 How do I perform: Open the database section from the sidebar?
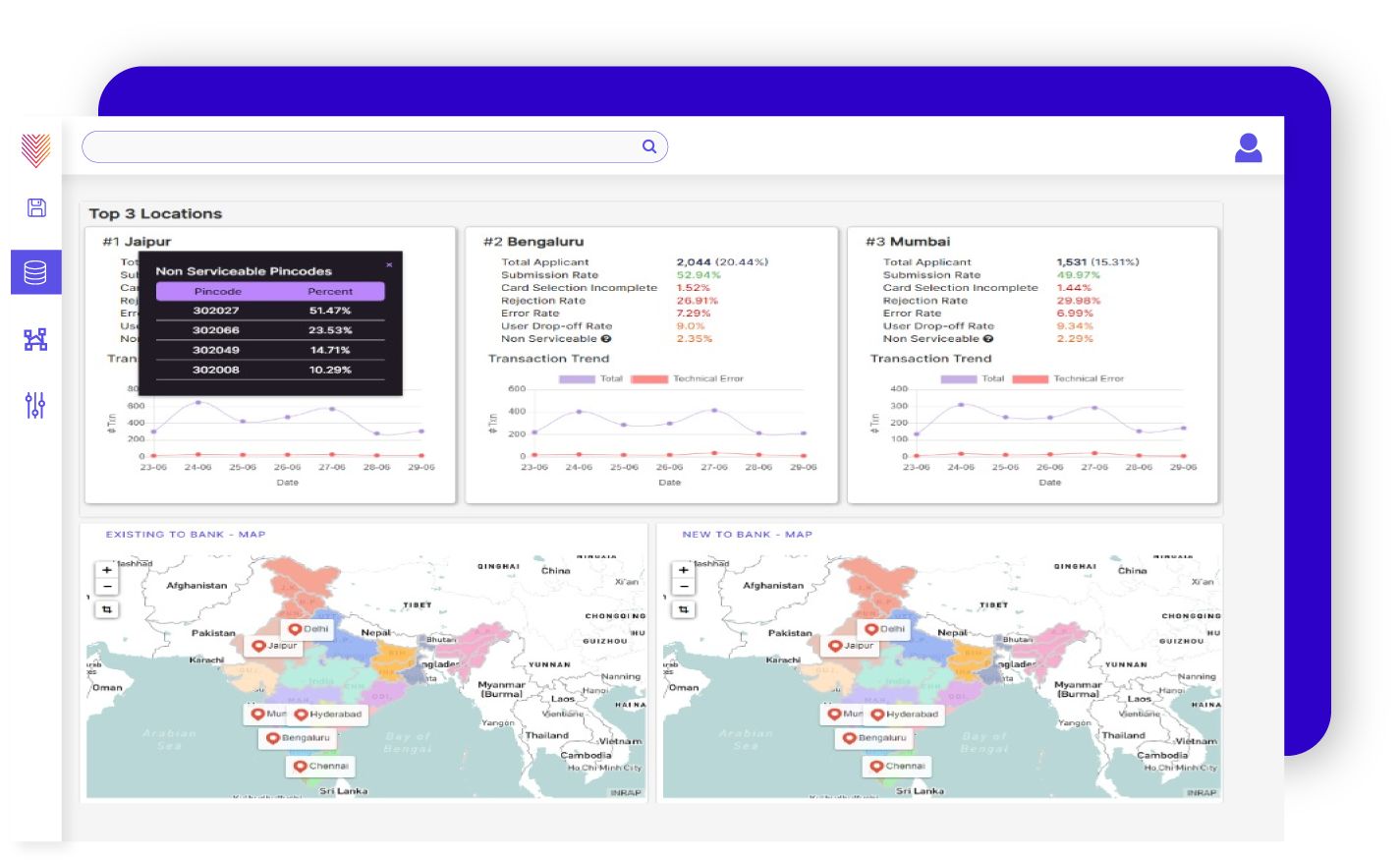click(35, 272)
